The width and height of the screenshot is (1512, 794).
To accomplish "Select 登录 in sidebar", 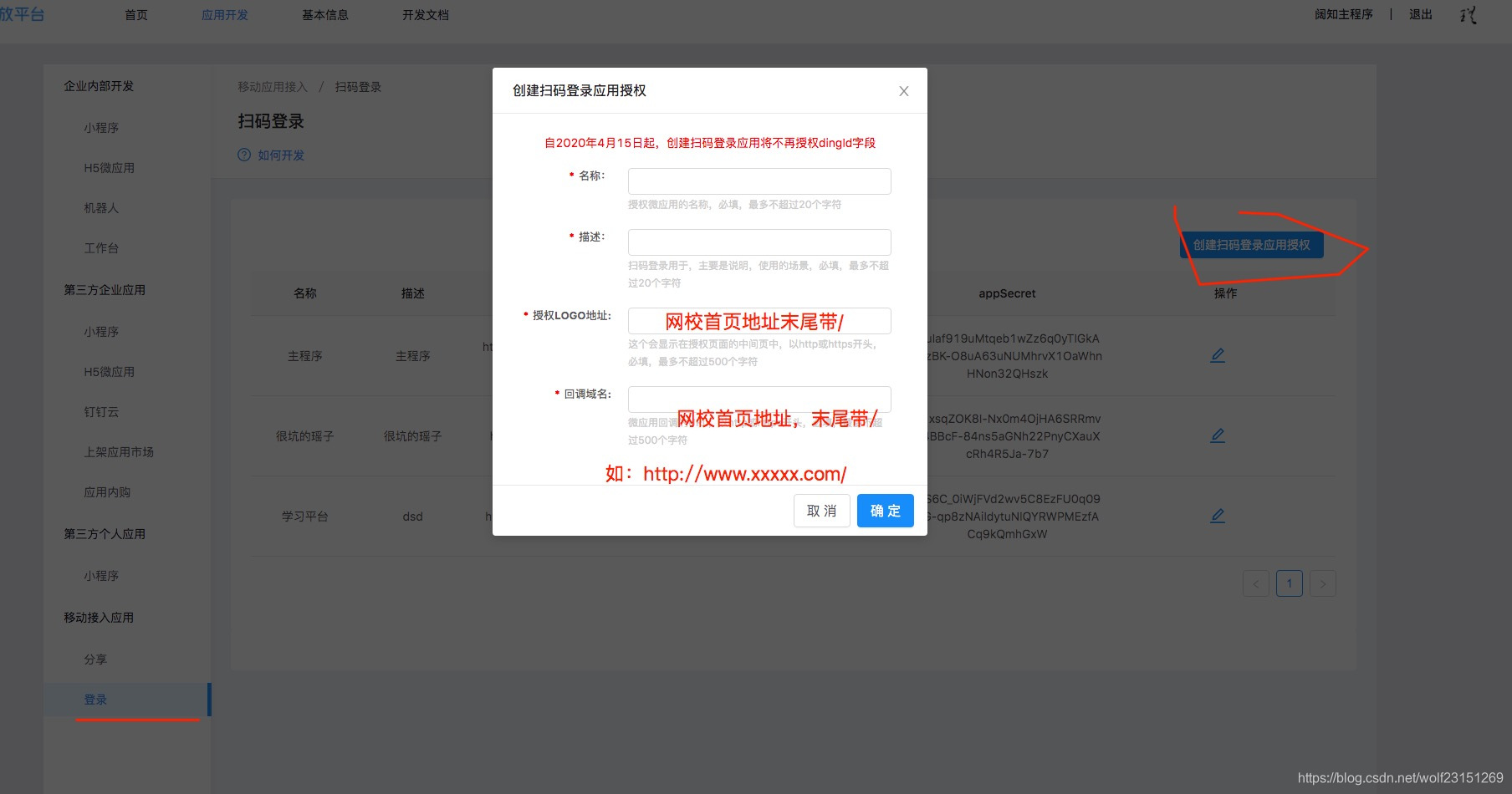I will tap(95, 700).
